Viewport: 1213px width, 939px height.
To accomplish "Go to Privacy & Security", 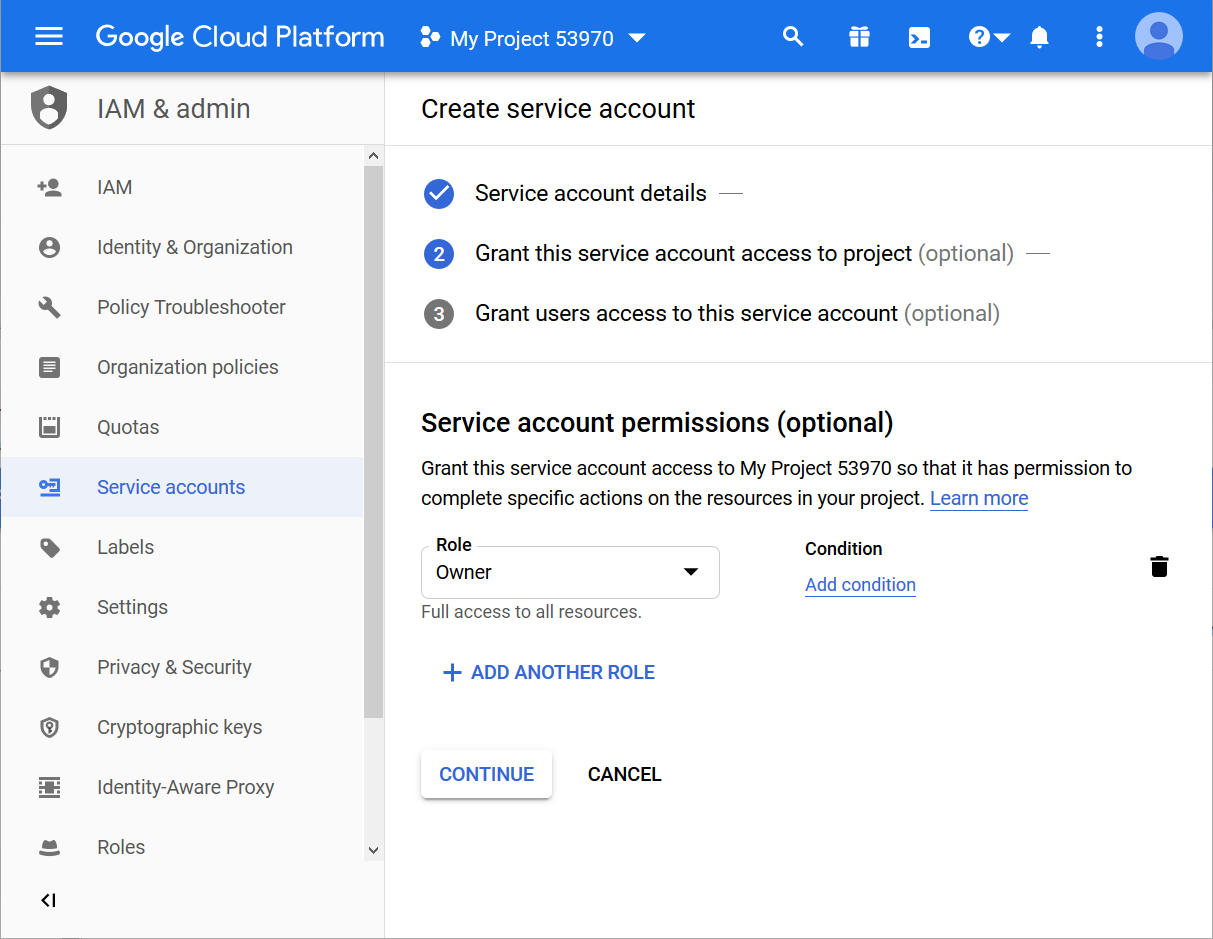I will [182, 667].
